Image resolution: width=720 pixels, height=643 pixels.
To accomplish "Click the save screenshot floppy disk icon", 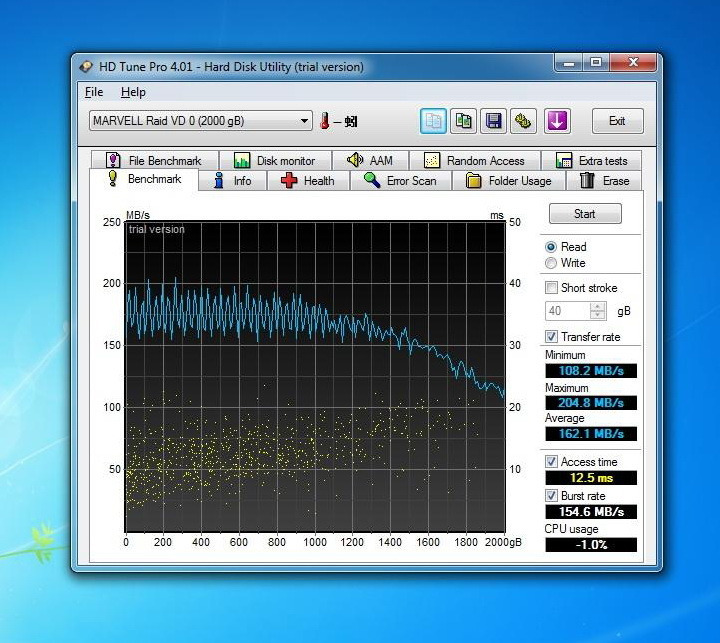I will pos(493,121).
